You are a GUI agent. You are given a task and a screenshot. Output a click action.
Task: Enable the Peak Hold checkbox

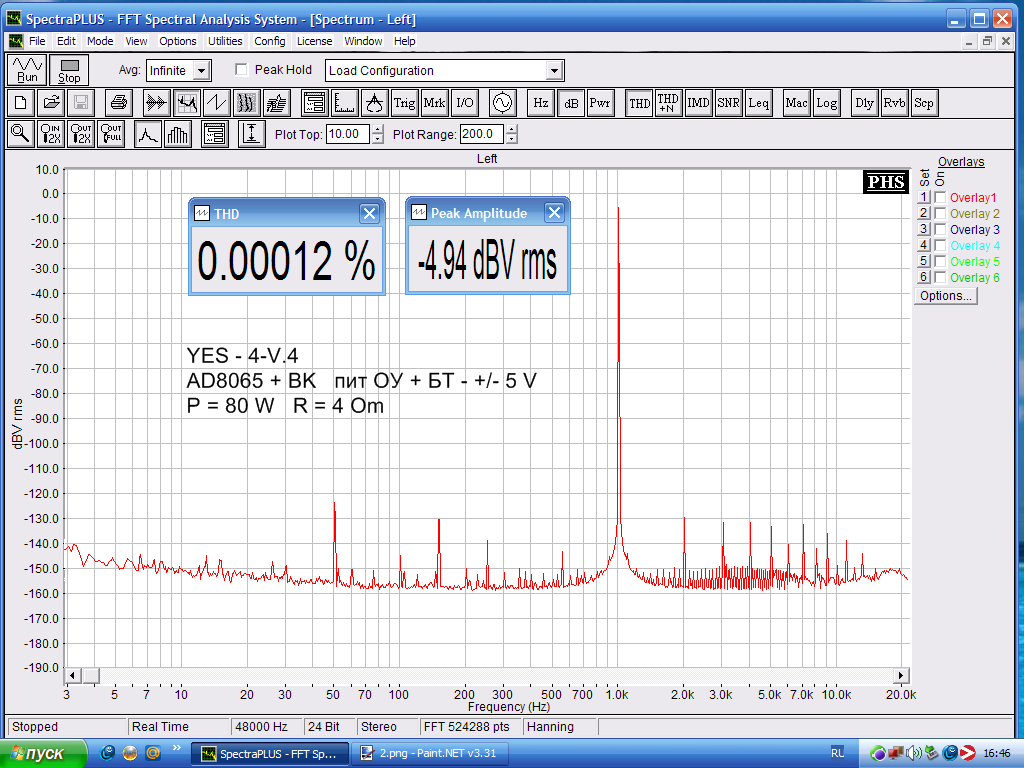(x=241, y=70)
